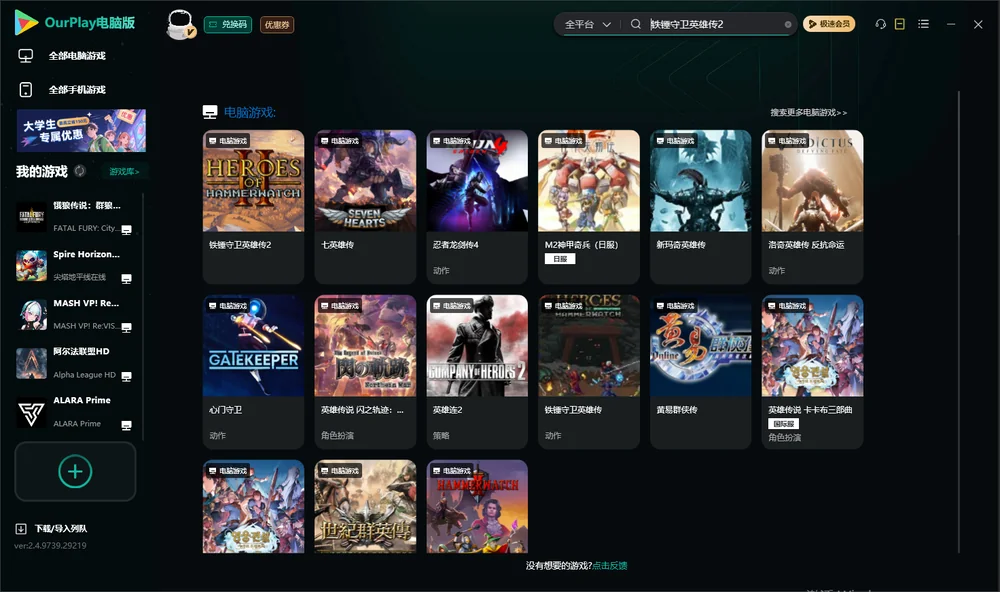
Task: Open the 洛奇英雄传 反抗命运 card
Action: click(x=812, y=207)
